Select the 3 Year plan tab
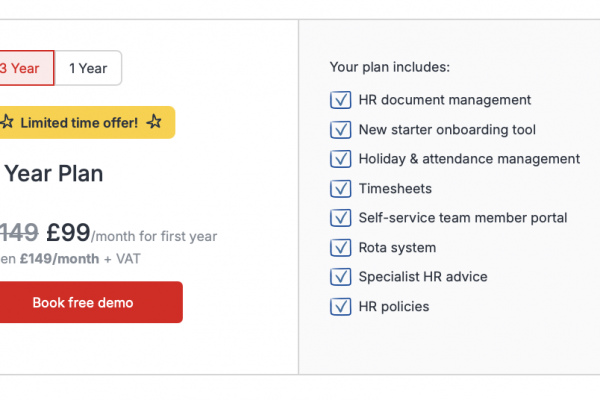The image size is (600, 400). pos(27,68)
